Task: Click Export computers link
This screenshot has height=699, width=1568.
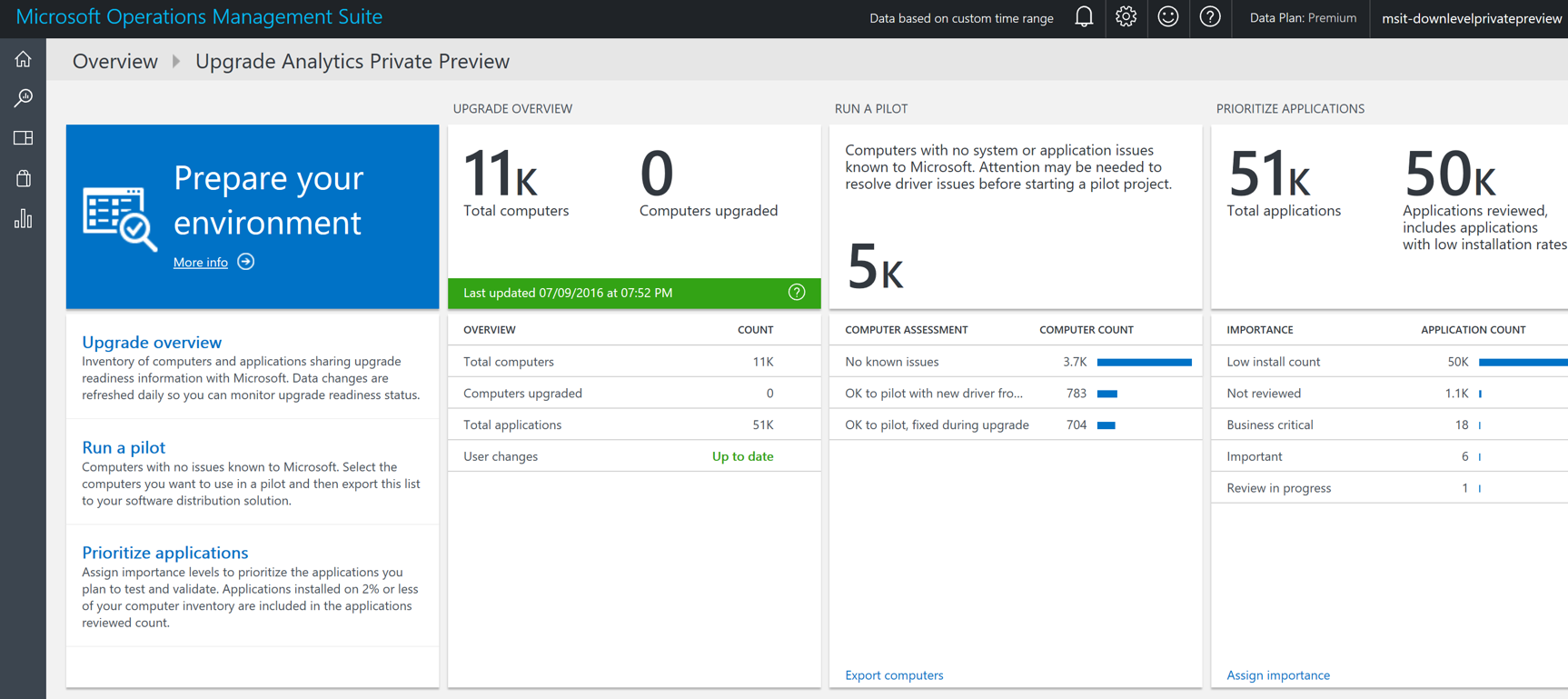Action: point(893,675)
